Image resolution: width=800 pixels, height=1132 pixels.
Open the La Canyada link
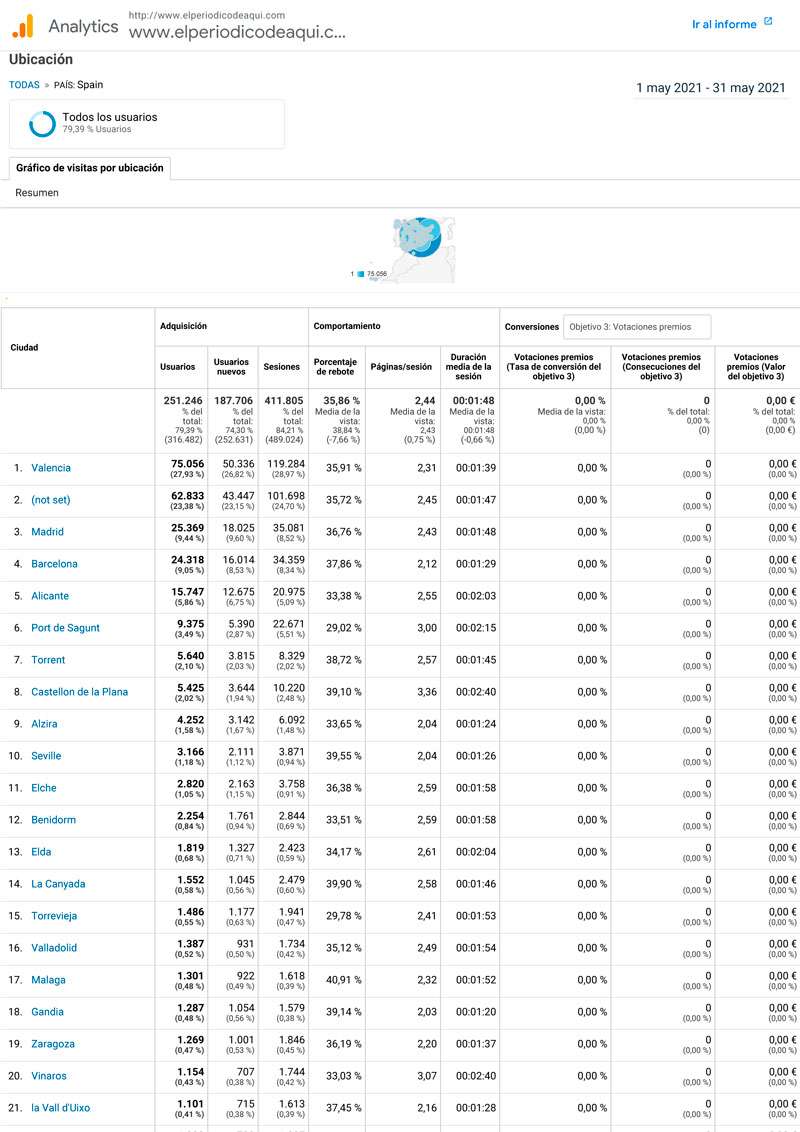tap(58, 884)
